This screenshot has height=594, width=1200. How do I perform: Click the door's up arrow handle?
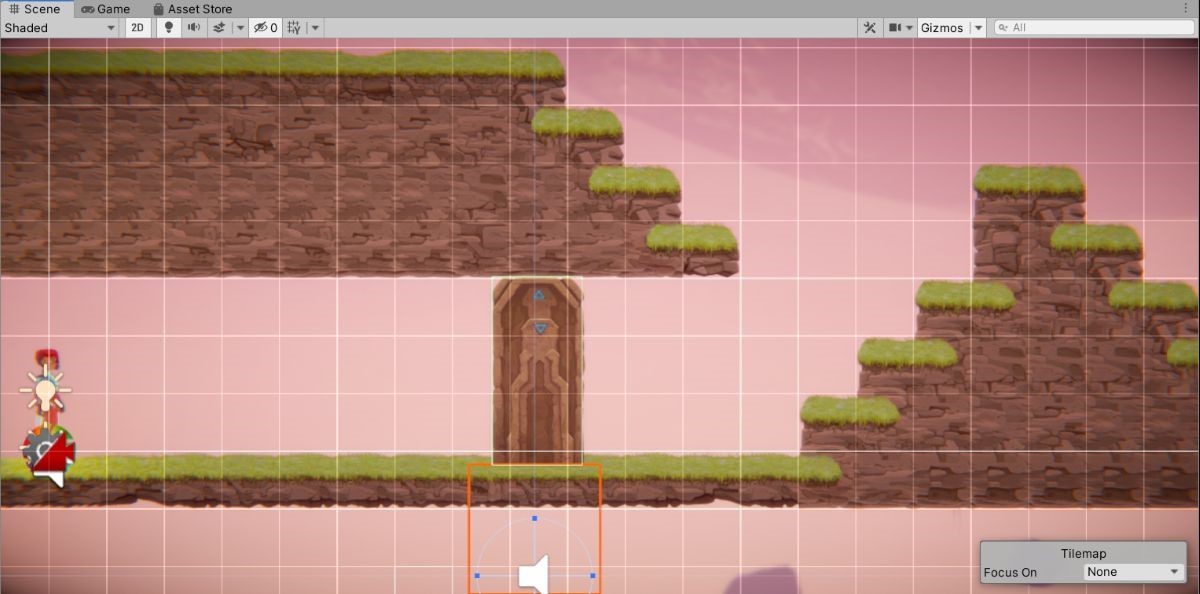pos(539,295)
